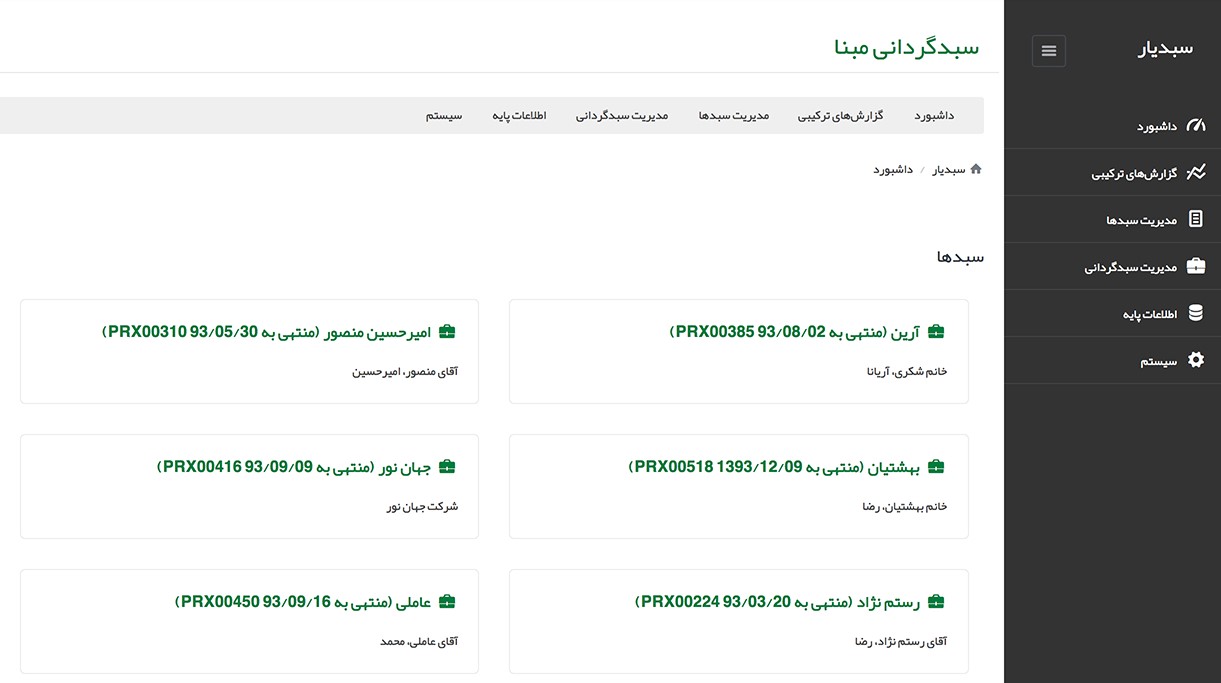Click briefcase icon on امیرحسین منصور card
The width and height of the screenshot is (1221, 683).
point(447,332)
